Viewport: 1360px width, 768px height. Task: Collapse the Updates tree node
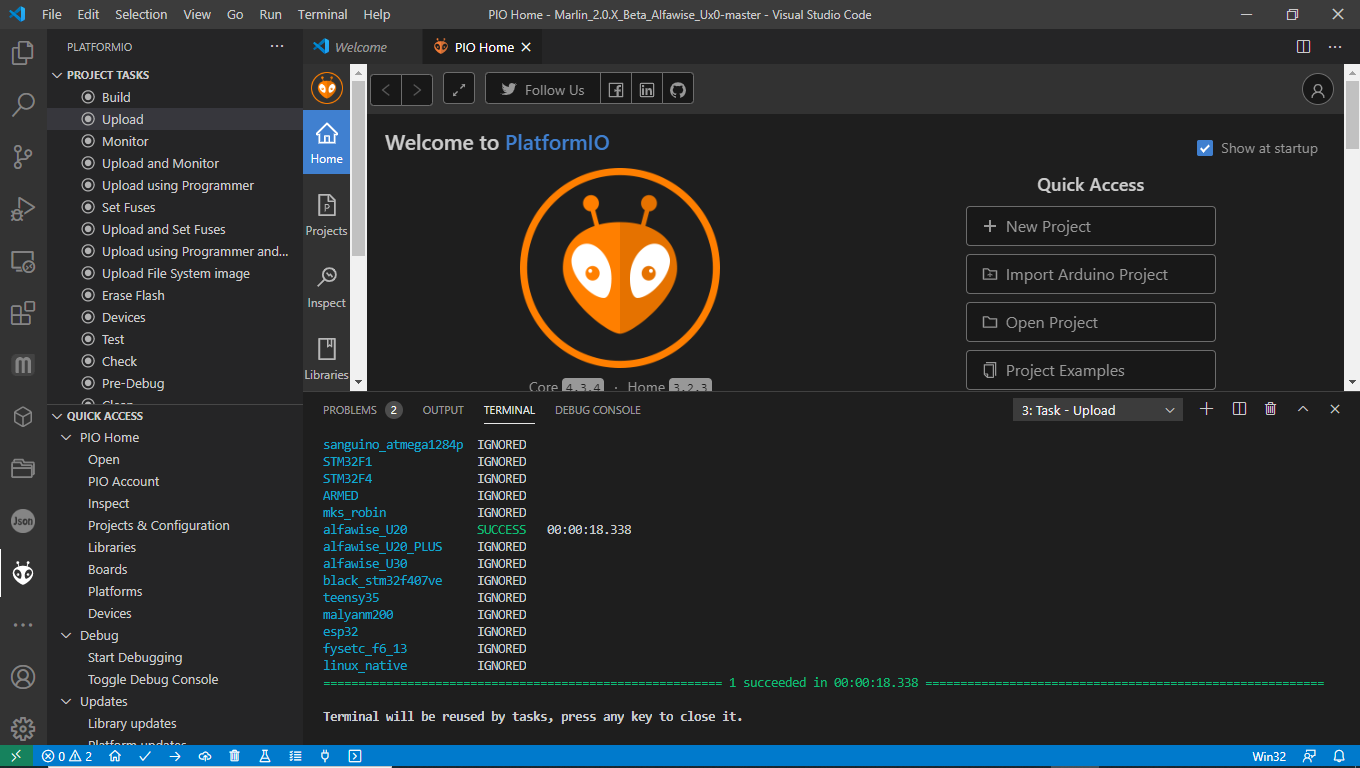[67, 702]
